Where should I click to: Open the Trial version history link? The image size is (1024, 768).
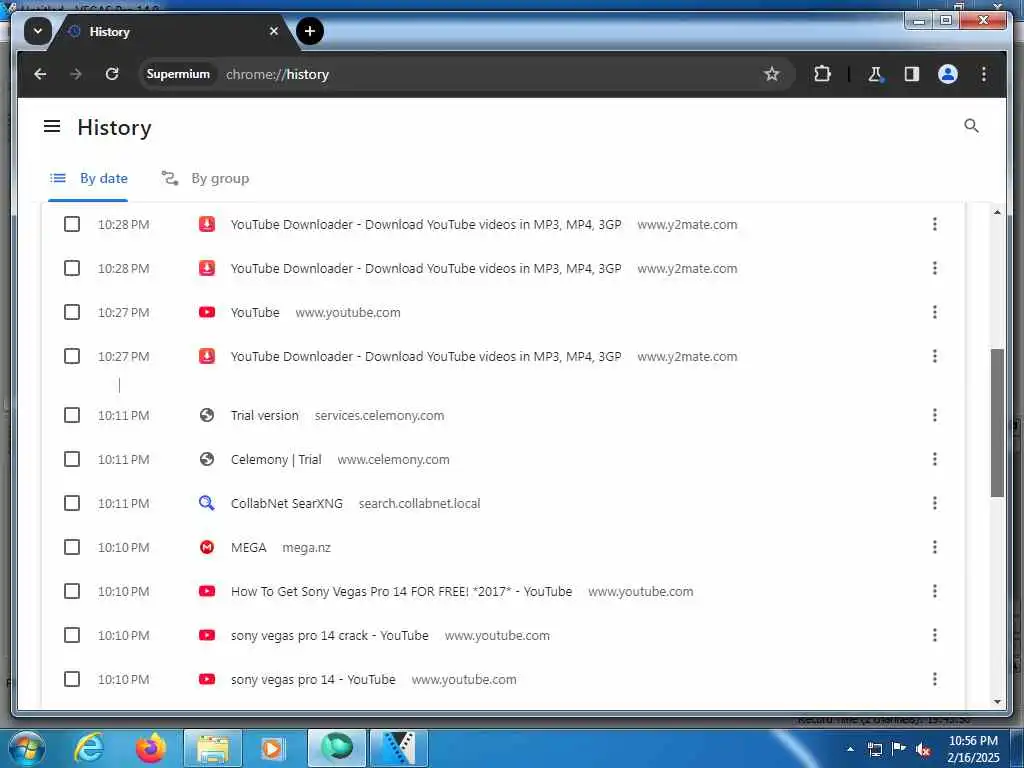264,415
